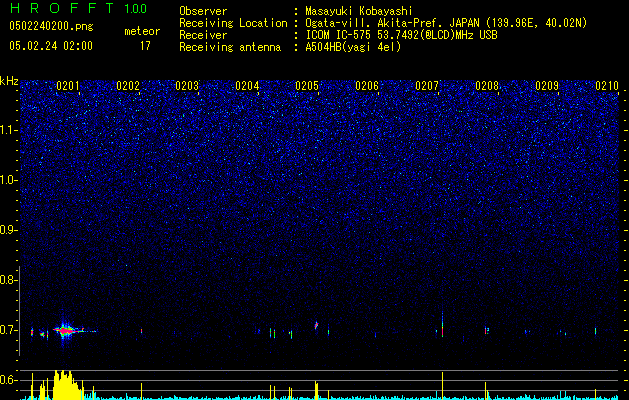Click the 0.9 frequency axis label
This screenshot has height=400, width=629.
(x=8, y=230)
